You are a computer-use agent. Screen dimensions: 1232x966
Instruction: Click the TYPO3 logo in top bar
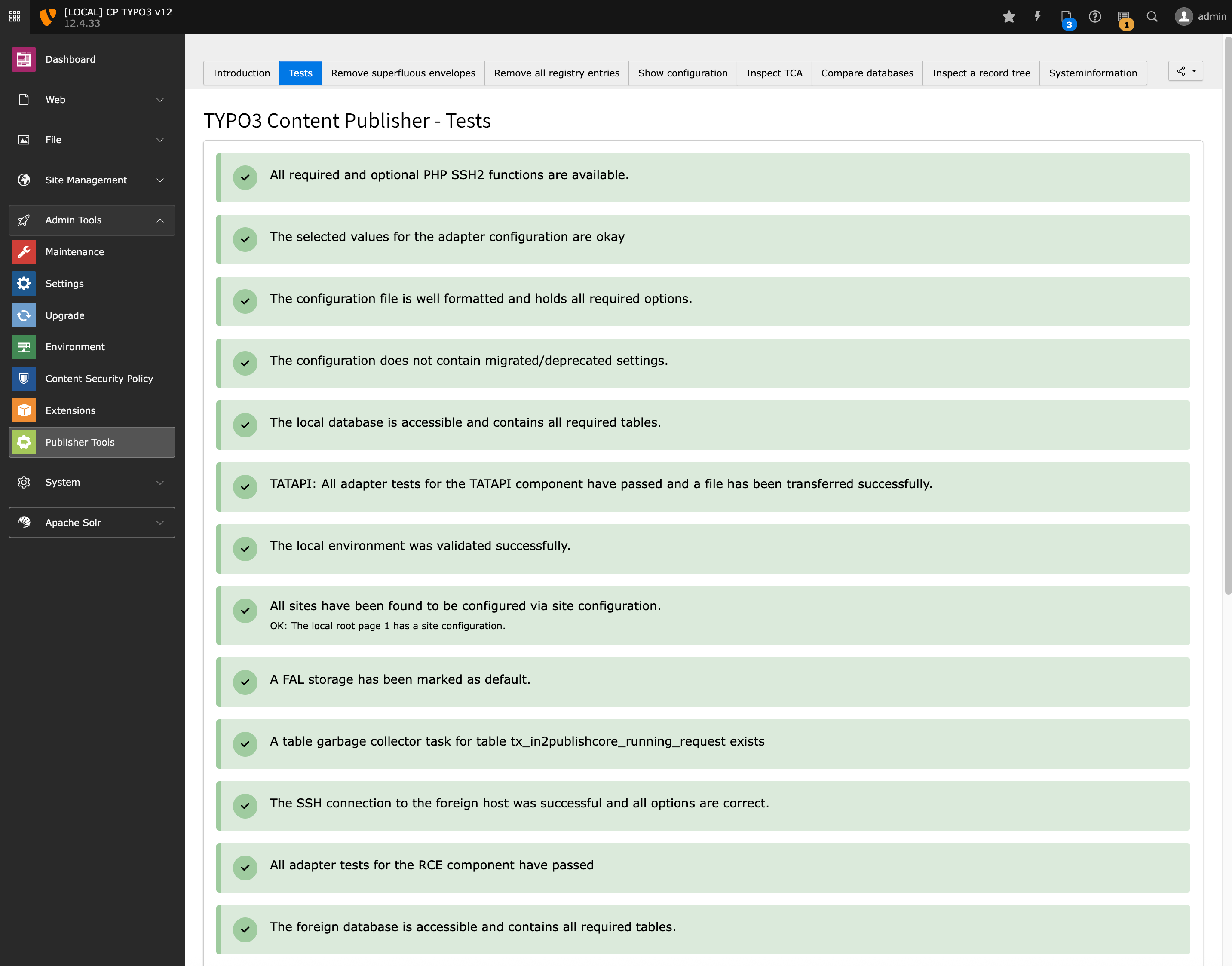48,17
